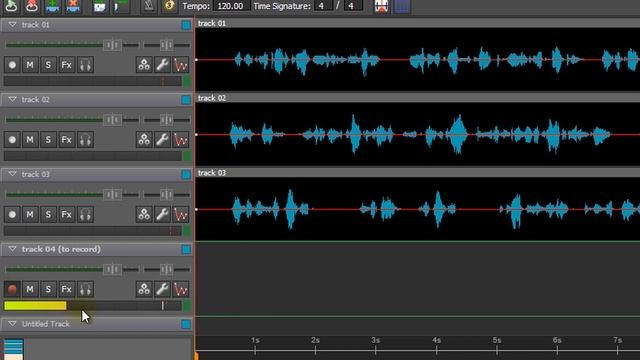
Task: Enable headphone monitoring on track 04 (to record)
Action: click(85, 289)
